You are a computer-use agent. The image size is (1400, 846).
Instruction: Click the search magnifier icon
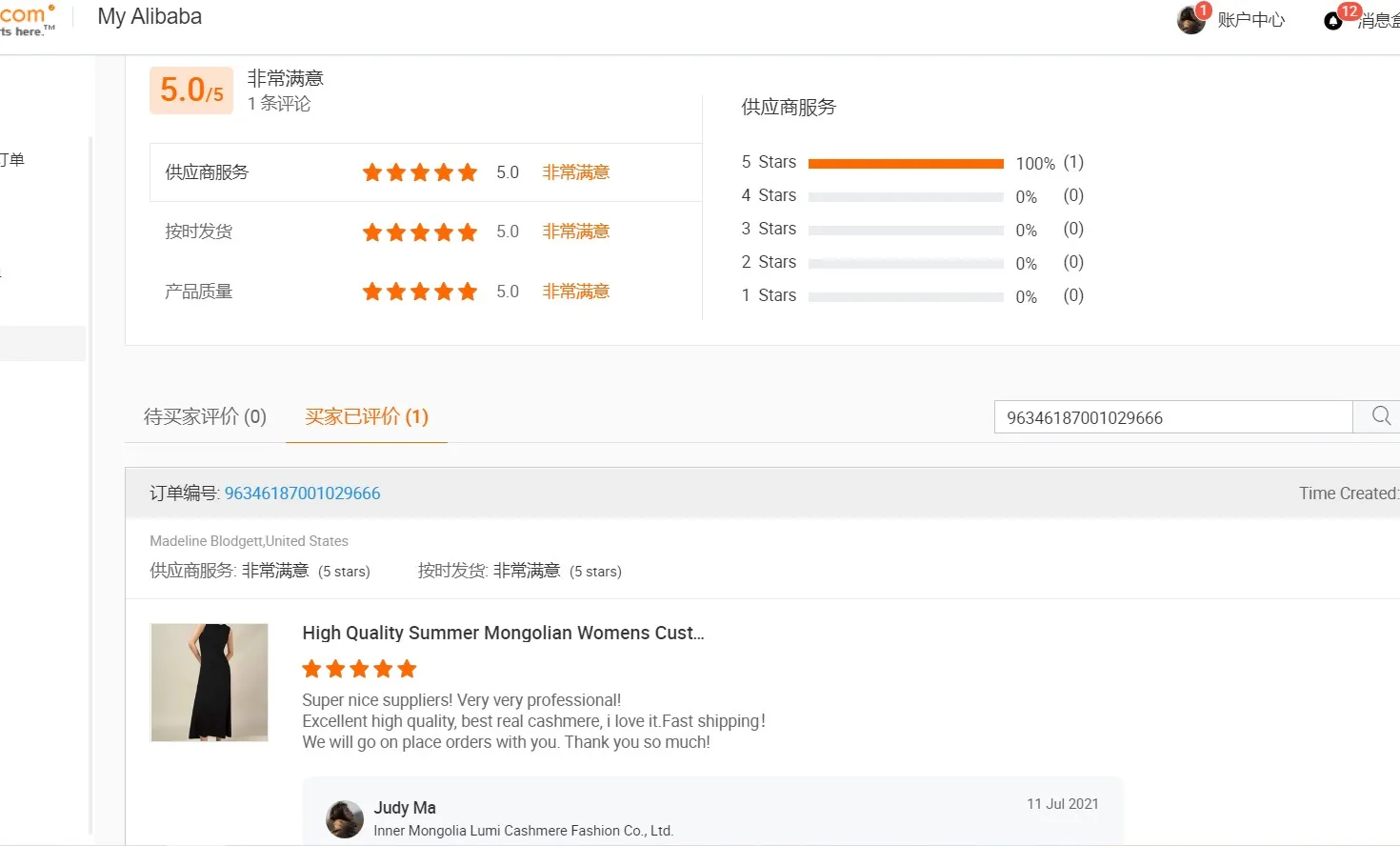(x=1381, y=416)
